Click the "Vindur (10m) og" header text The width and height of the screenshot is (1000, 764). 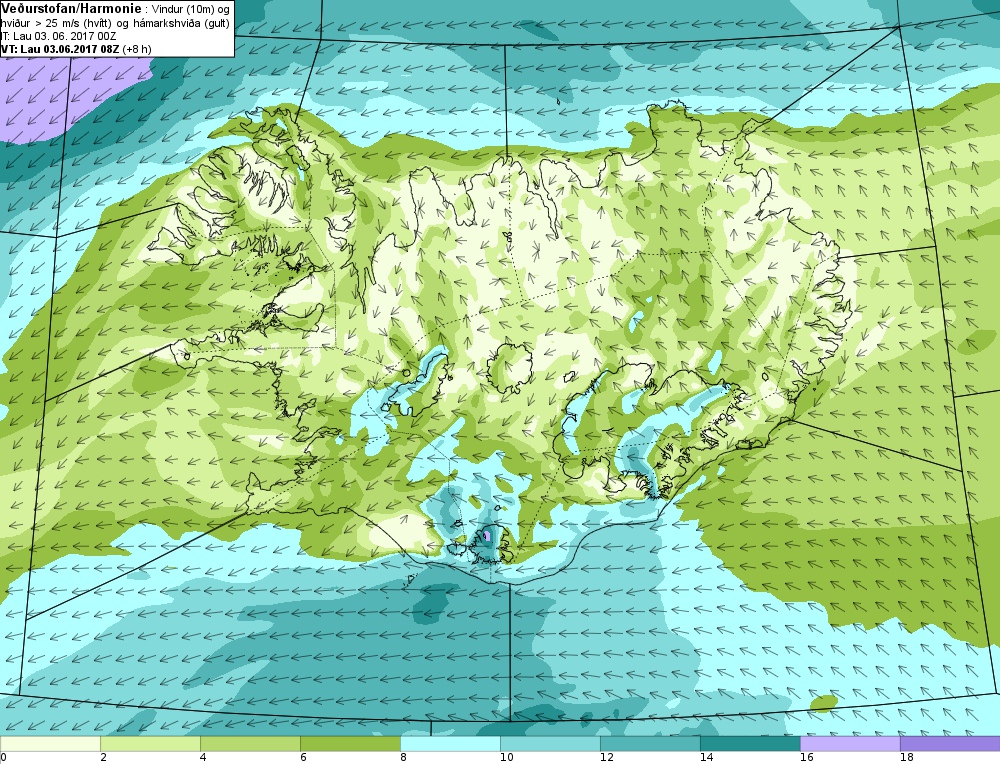(x=191, y=10)
